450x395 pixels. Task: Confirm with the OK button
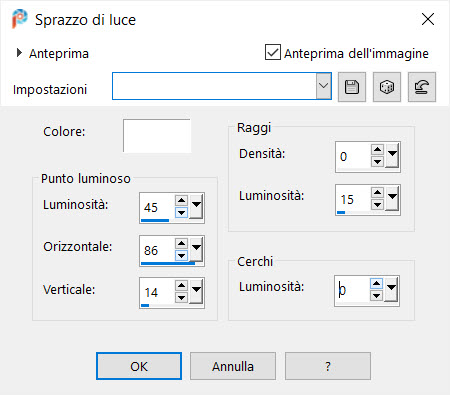[139, 366]
